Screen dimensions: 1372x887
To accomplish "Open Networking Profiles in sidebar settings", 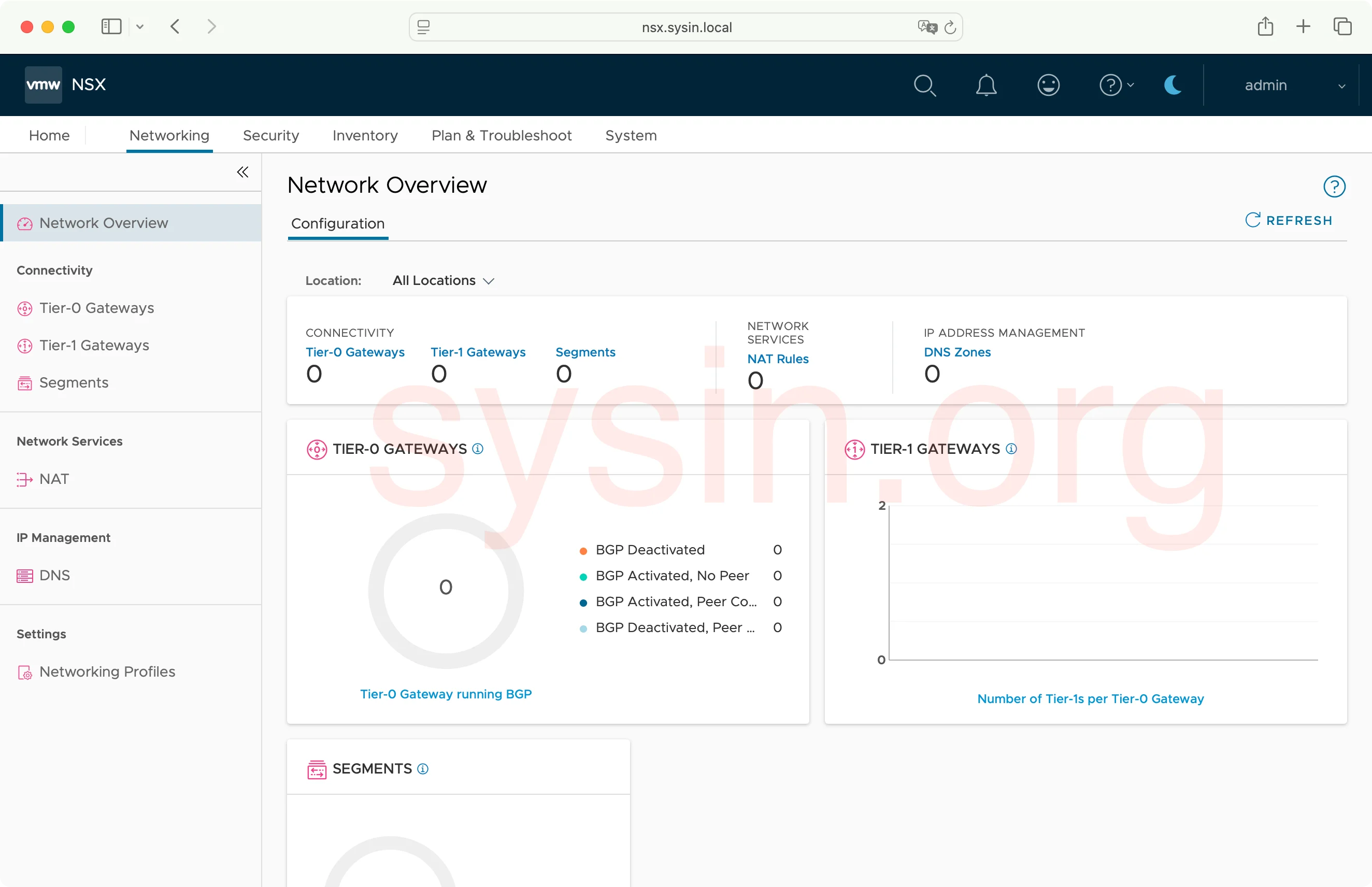I will [107, 671].
